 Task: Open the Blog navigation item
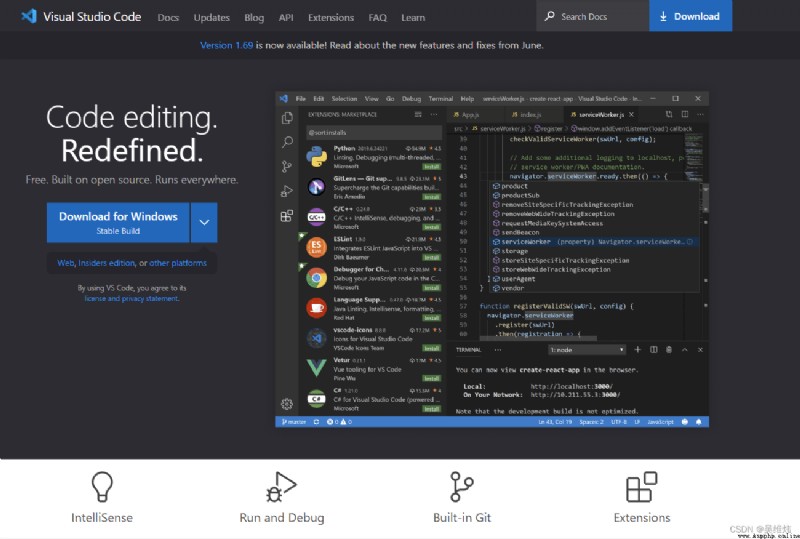pos(254,17)
